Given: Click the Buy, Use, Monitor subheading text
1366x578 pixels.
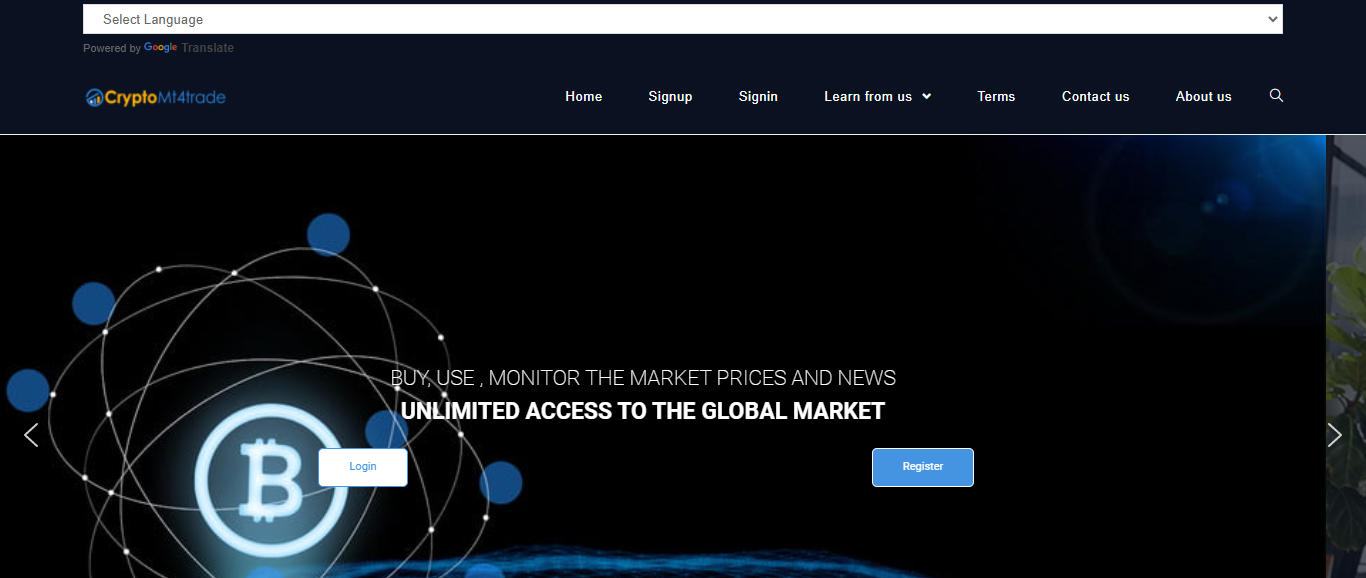Looking at the screenshot, I should pos(642,378).
